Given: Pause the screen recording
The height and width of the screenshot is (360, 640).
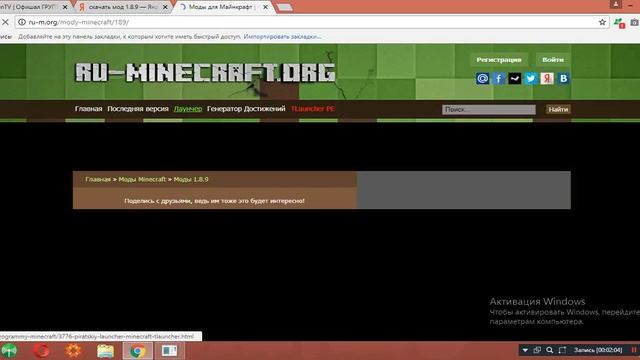Looking at the screenshot, I should pos(634,350).
